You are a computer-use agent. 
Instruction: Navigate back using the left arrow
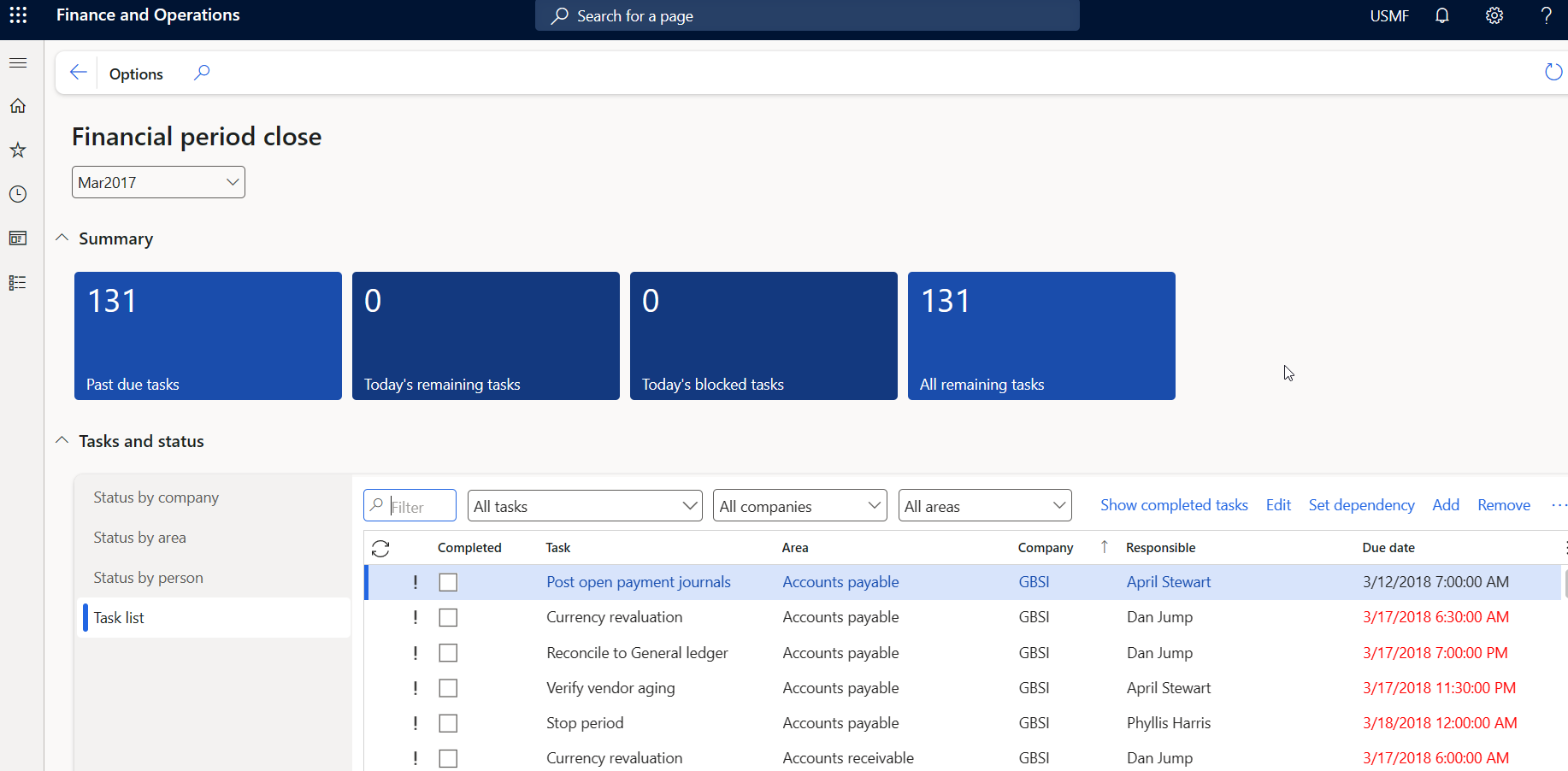point(78,72)
